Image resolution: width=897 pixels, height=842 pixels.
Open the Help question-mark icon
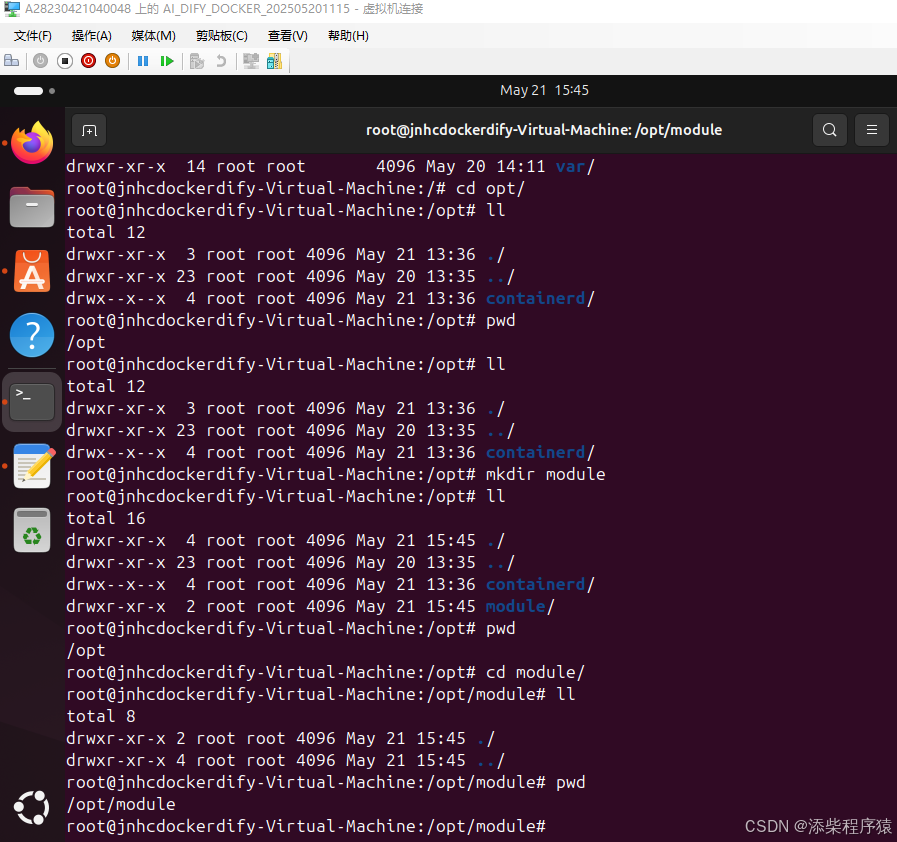tap(32, 335)
